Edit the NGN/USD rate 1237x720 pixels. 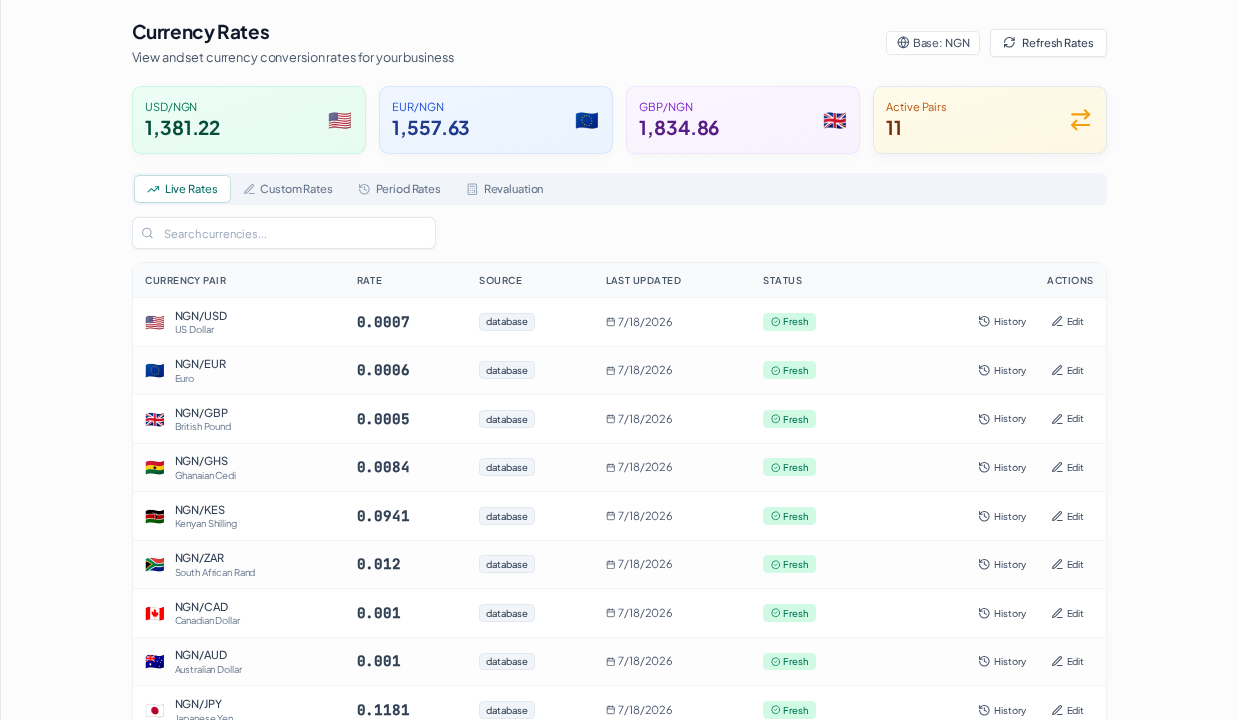tap(1067, 322)
